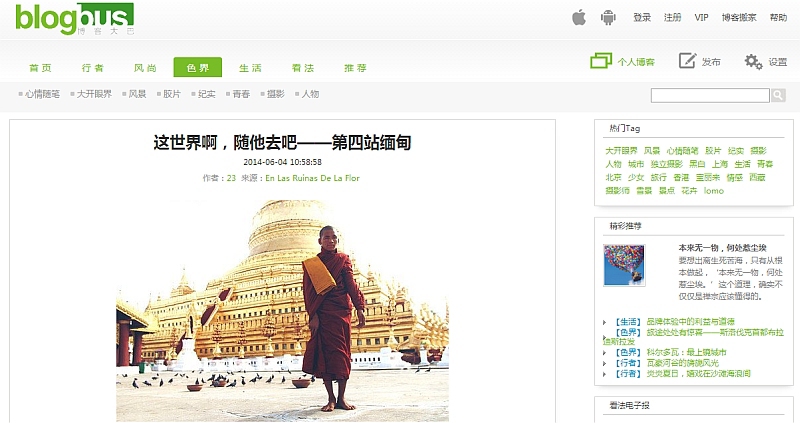This screenshot has height=423, width=800.
Task: Click the 发布 publish pencil icon
Action: (x=687, y=61)
